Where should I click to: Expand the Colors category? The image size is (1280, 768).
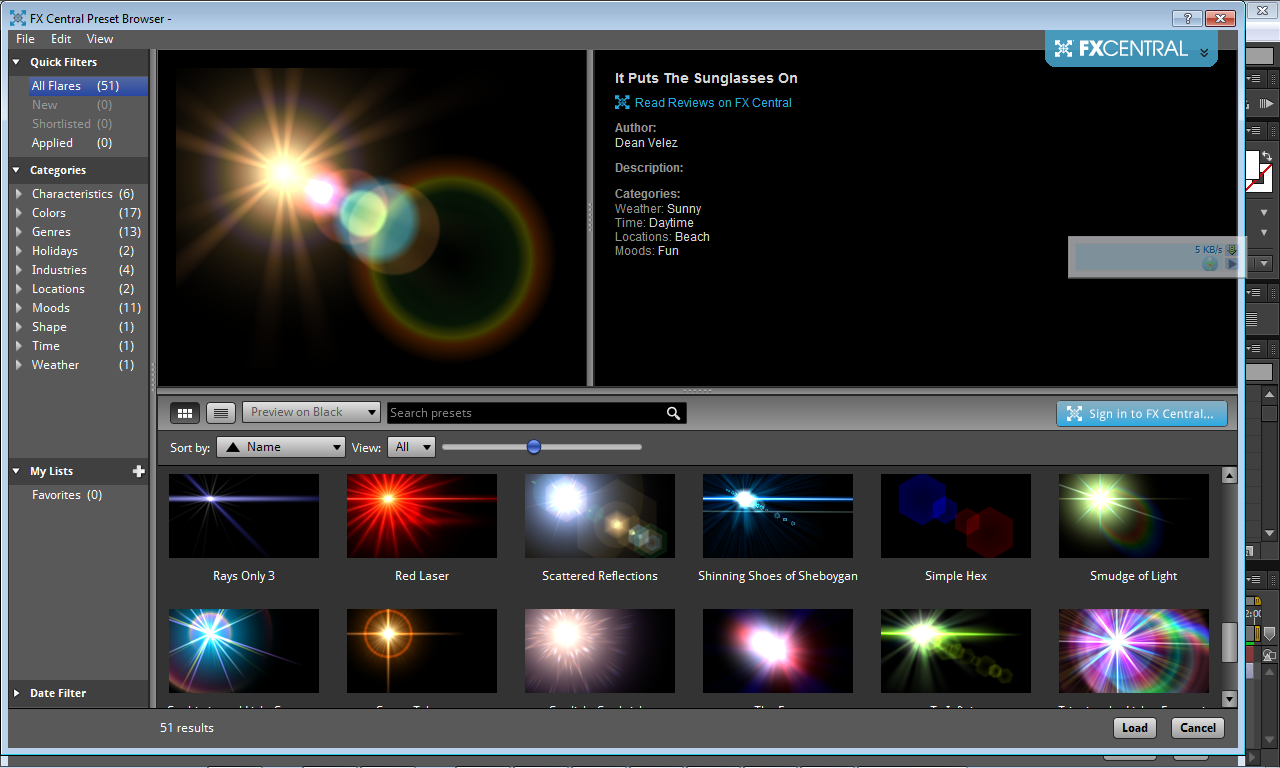point(18,213)
